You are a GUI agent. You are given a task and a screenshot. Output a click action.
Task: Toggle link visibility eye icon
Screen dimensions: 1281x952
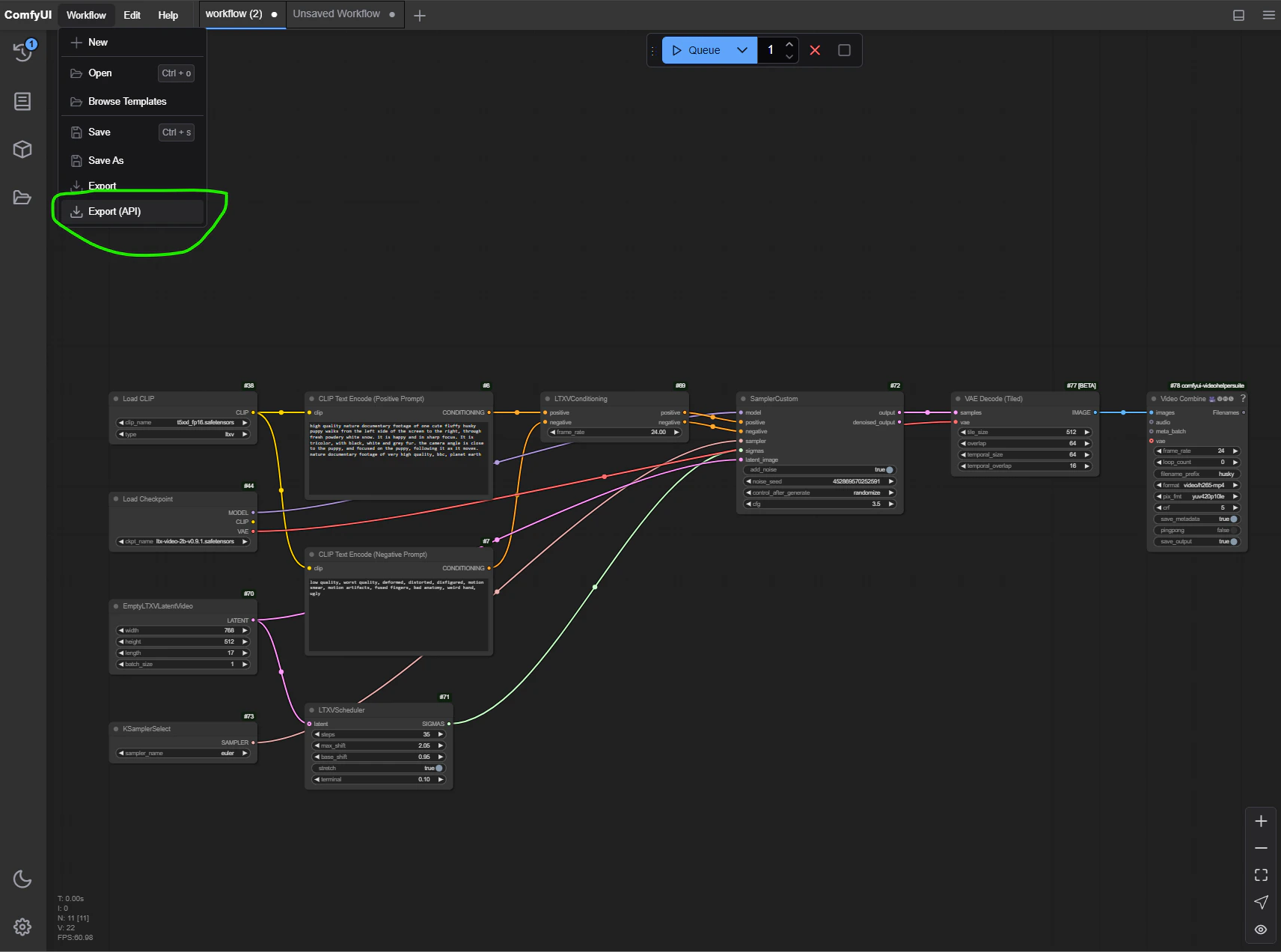click(x=1261, y=930)
